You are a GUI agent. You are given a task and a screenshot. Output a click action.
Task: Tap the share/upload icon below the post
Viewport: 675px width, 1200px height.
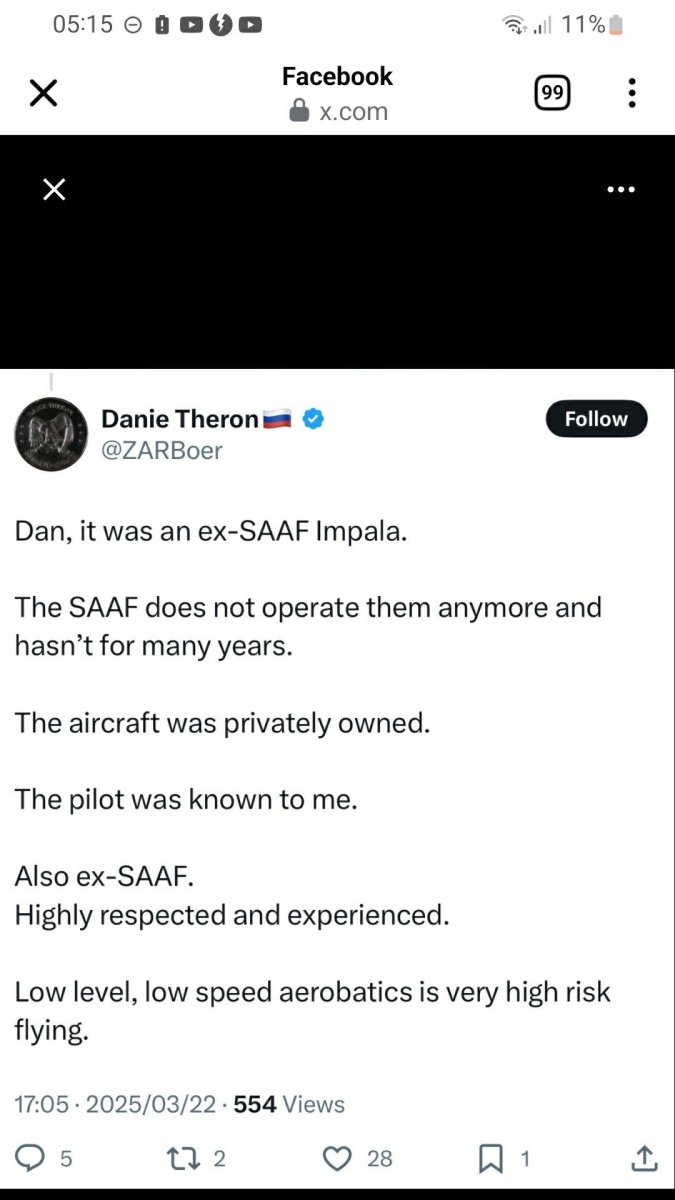pos(645,1158)
